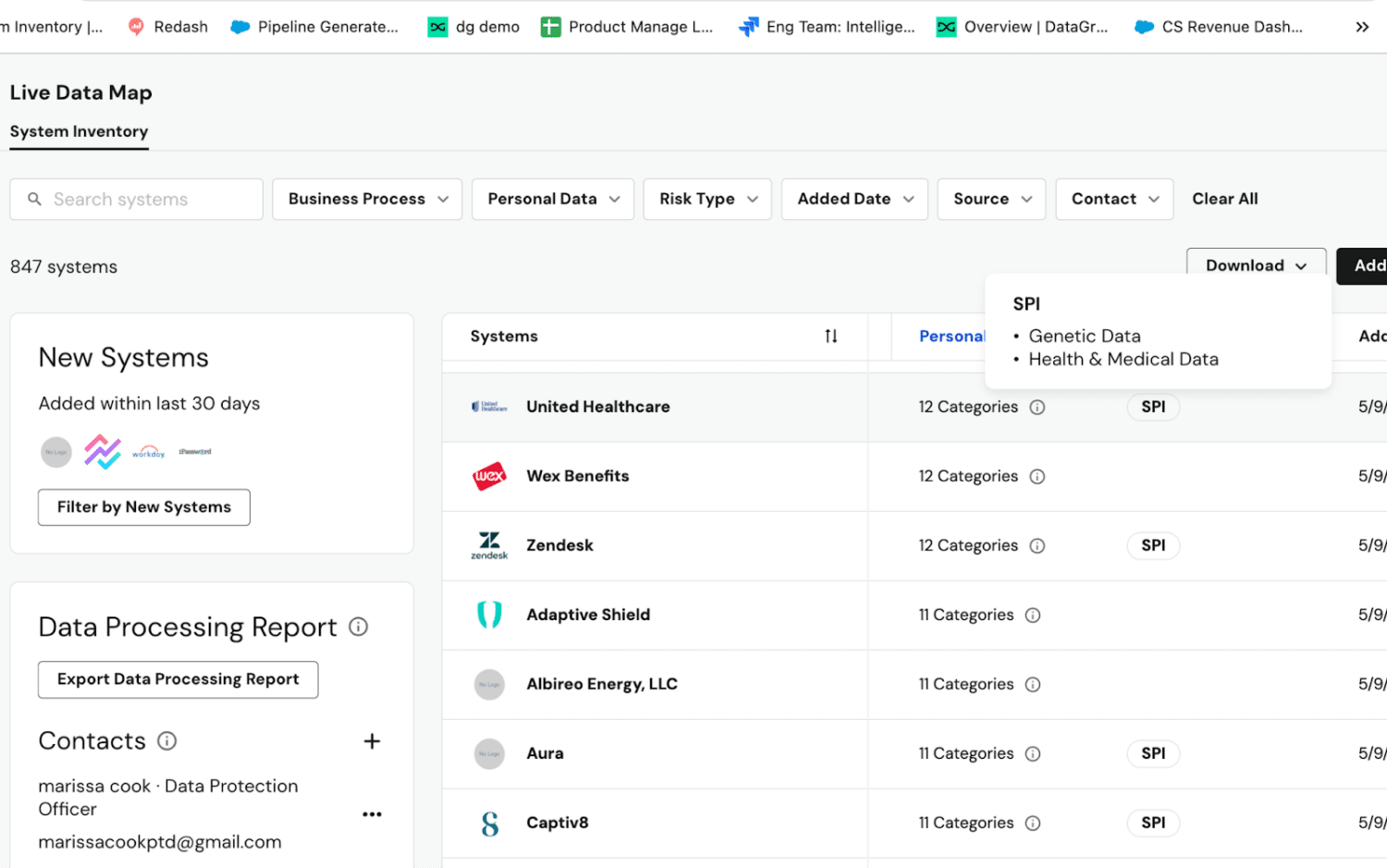
Task: Switch to the System Inventory tab
Action: pyautogui.click(x=79, y=131)
